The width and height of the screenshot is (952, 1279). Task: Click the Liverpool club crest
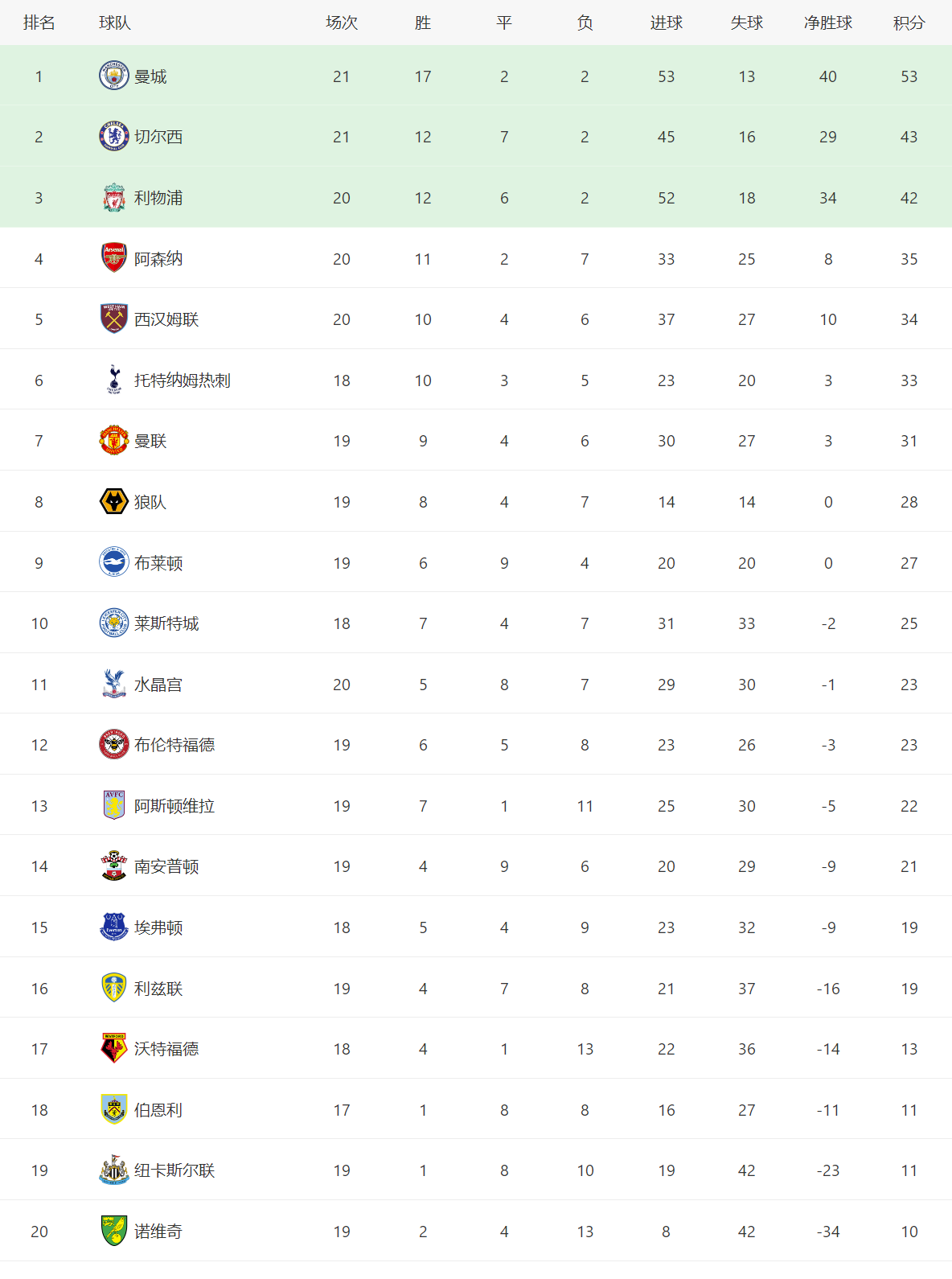(114, 198)
